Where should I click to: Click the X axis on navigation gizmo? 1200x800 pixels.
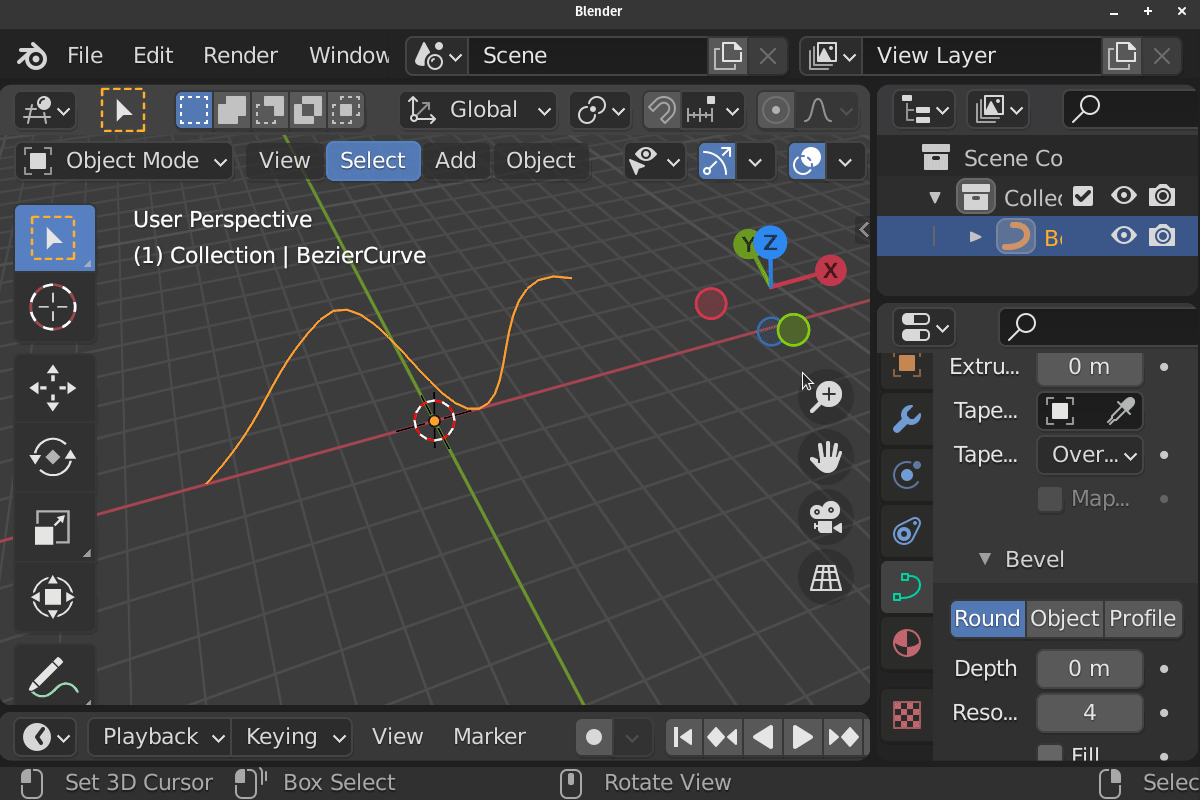click(x=830, y=270)
